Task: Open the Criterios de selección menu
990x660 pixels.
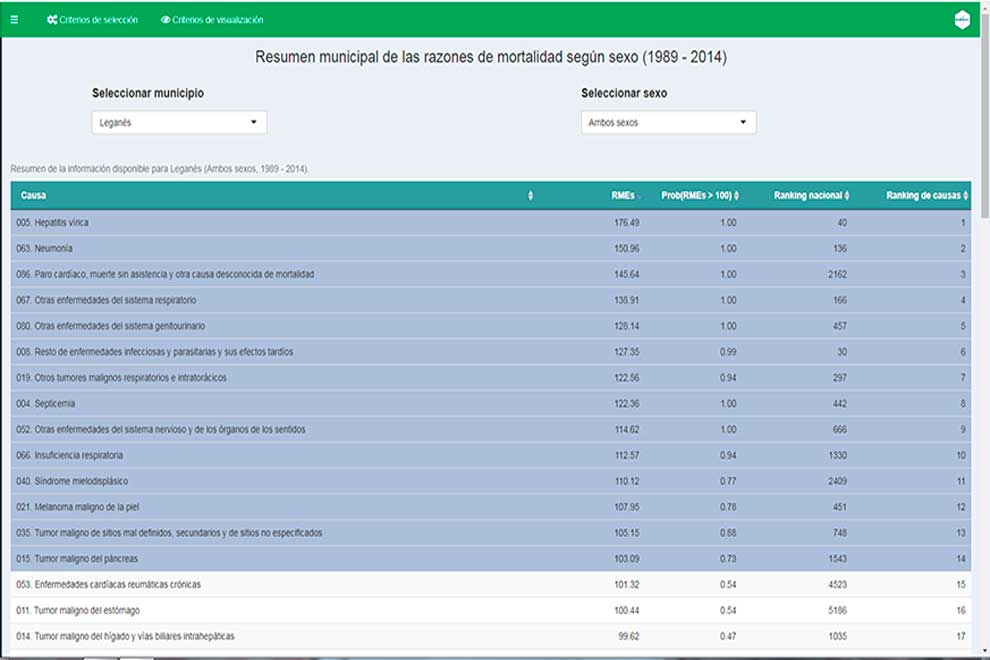Action: 98,20
